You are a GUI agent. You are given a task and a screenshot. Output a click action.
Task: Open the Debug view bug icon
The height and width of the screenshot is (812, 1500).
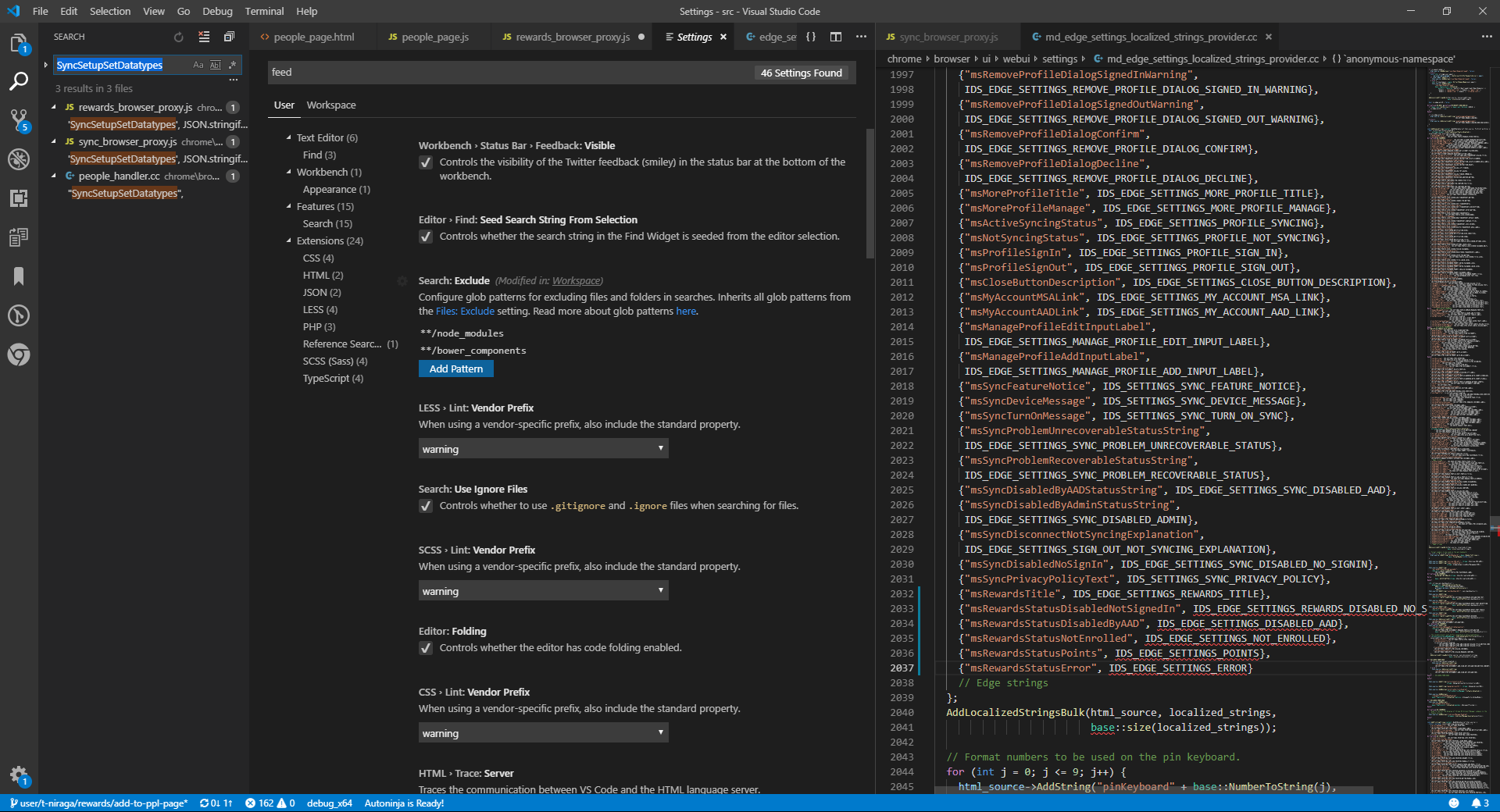(19, 159)
